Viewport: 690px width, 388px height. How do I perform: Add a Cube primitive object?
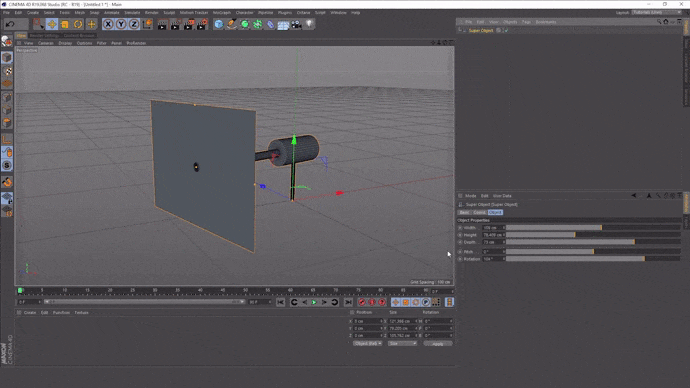click(219, 25)
